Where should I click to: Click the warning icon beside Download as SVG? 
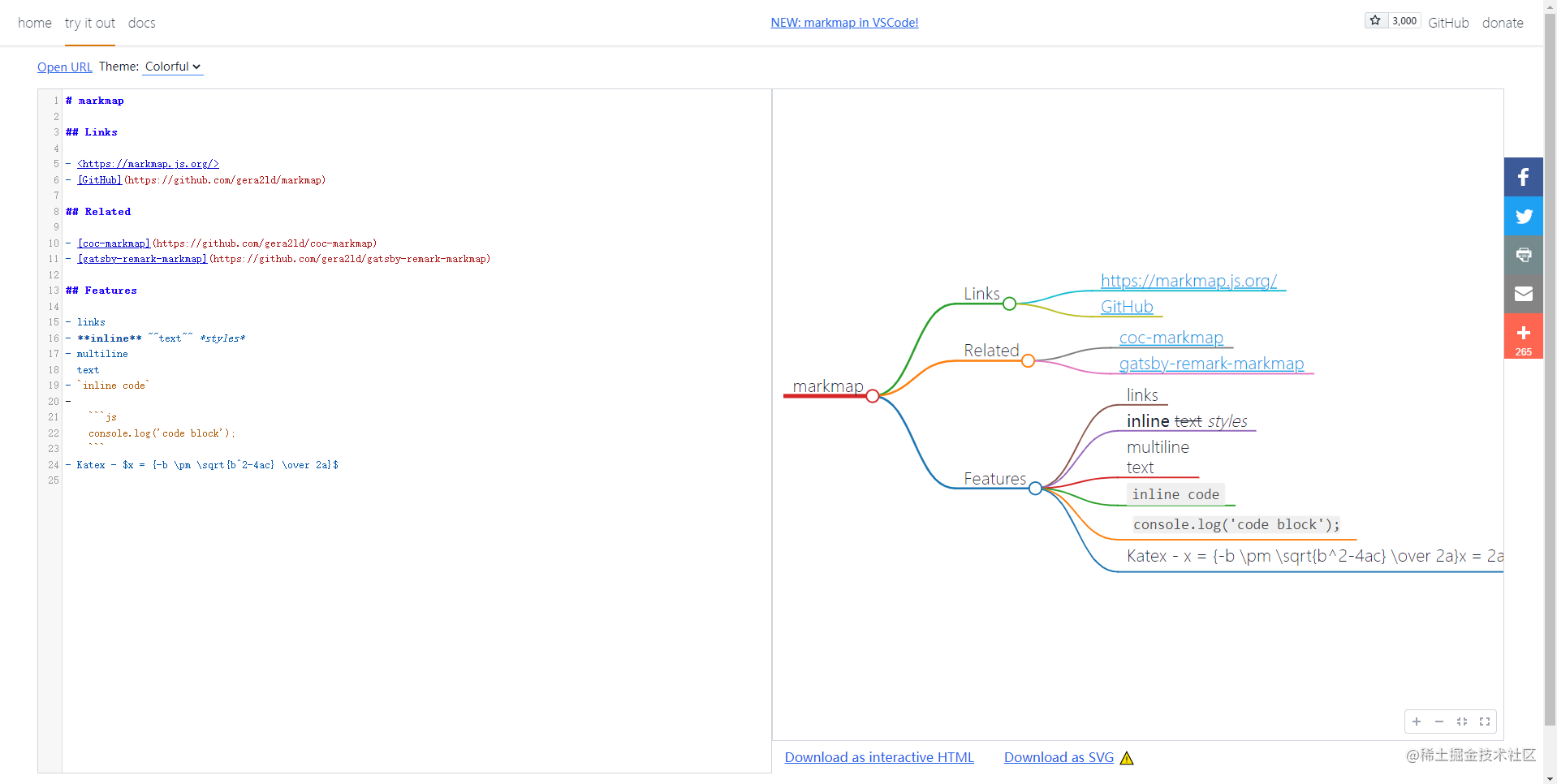[x=1127, y=757]
